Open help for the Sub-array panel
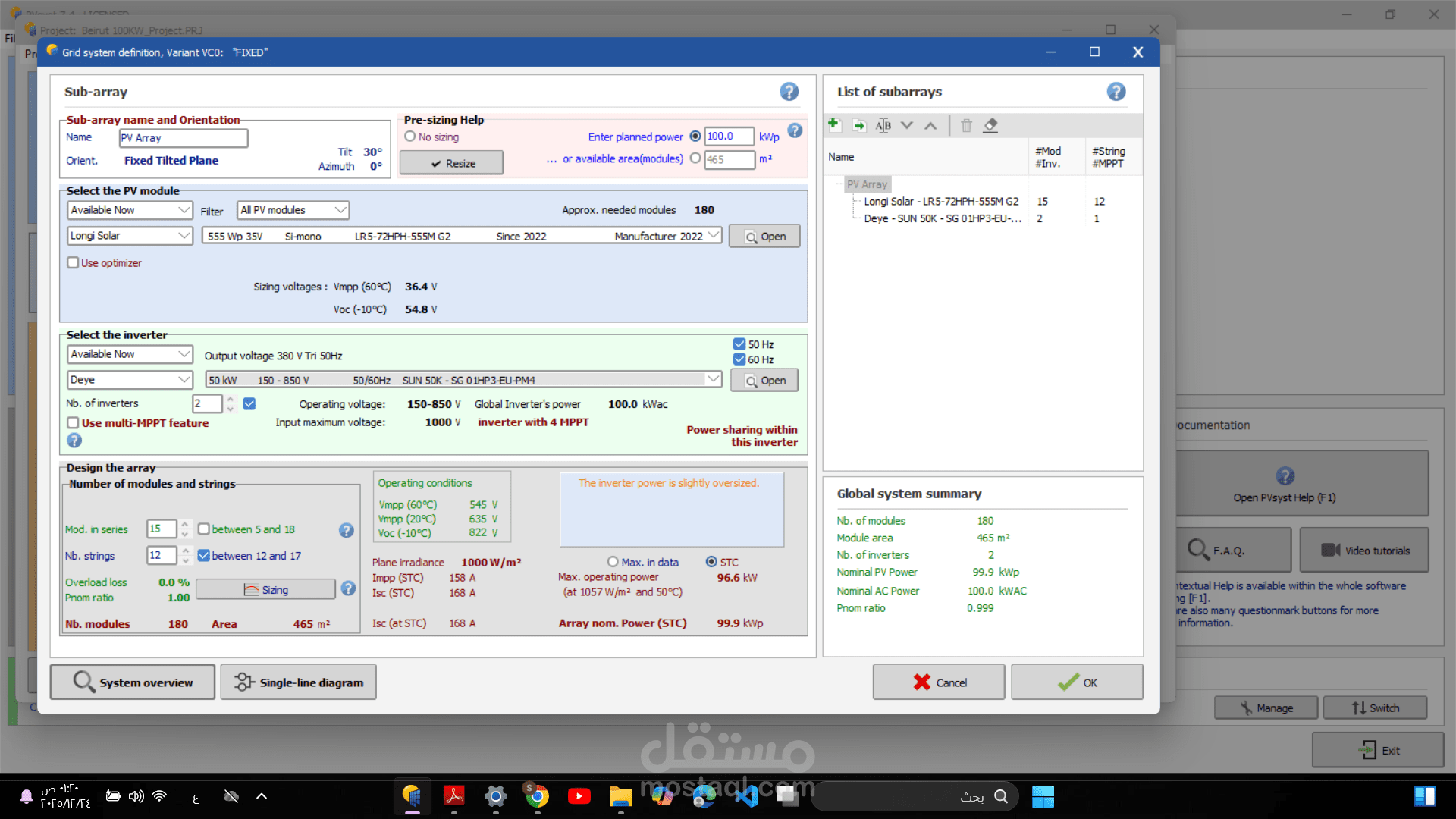This screenshot has height=819, width=1456. point(789,92)
